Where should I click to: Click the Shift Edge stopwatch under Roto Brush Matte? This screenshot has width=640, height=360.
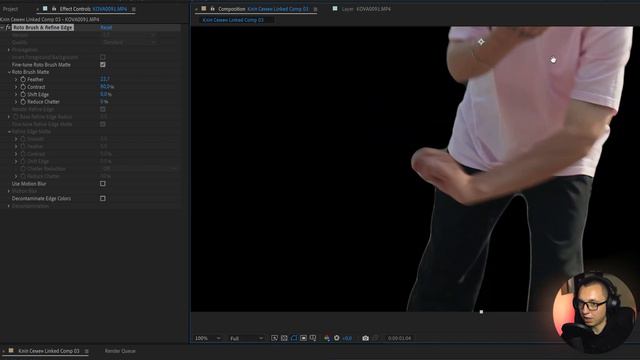[23, 94]
